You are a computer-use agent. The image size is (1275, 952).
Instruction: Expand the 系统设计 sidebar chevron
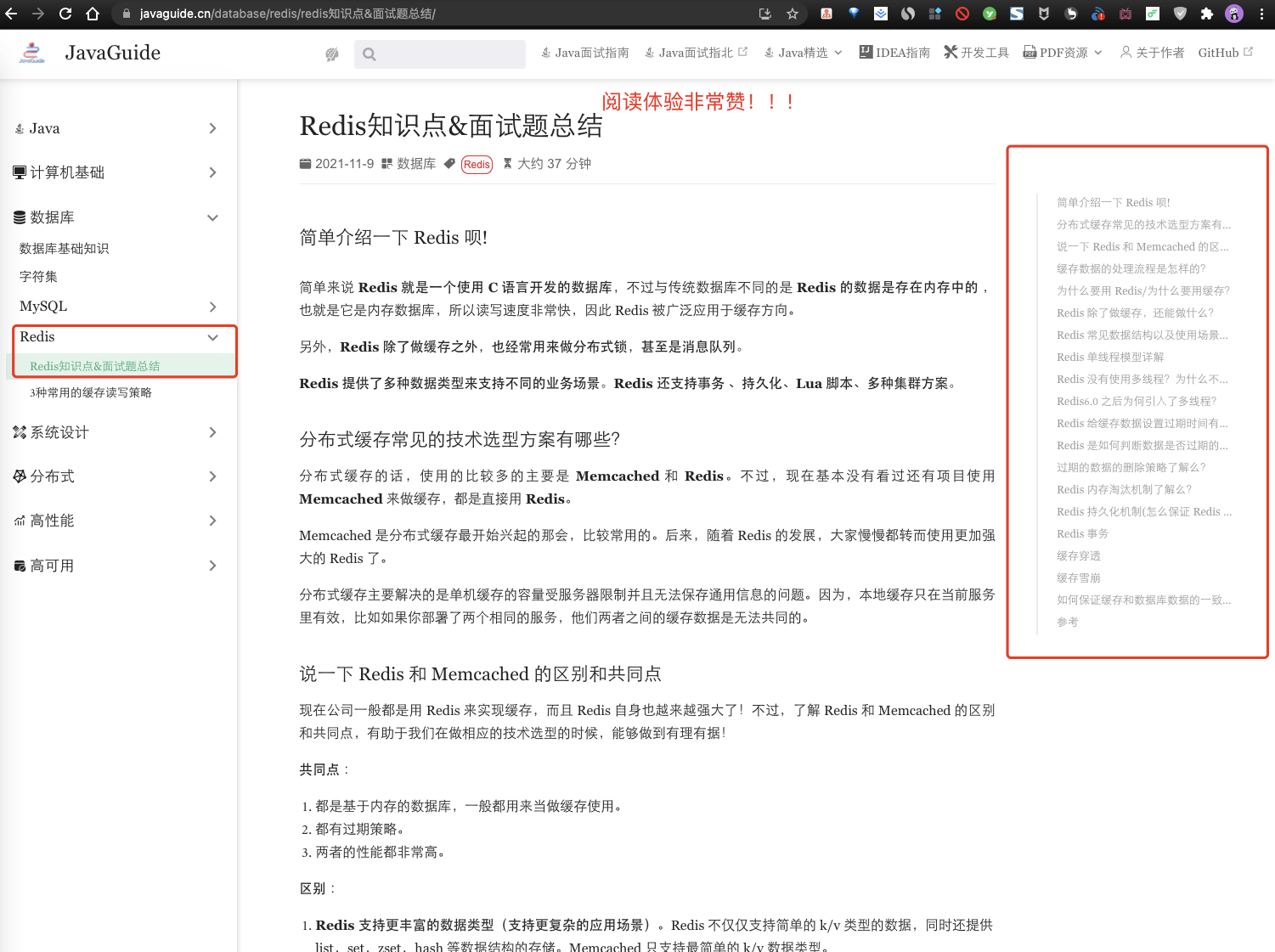tap(213, 432)
